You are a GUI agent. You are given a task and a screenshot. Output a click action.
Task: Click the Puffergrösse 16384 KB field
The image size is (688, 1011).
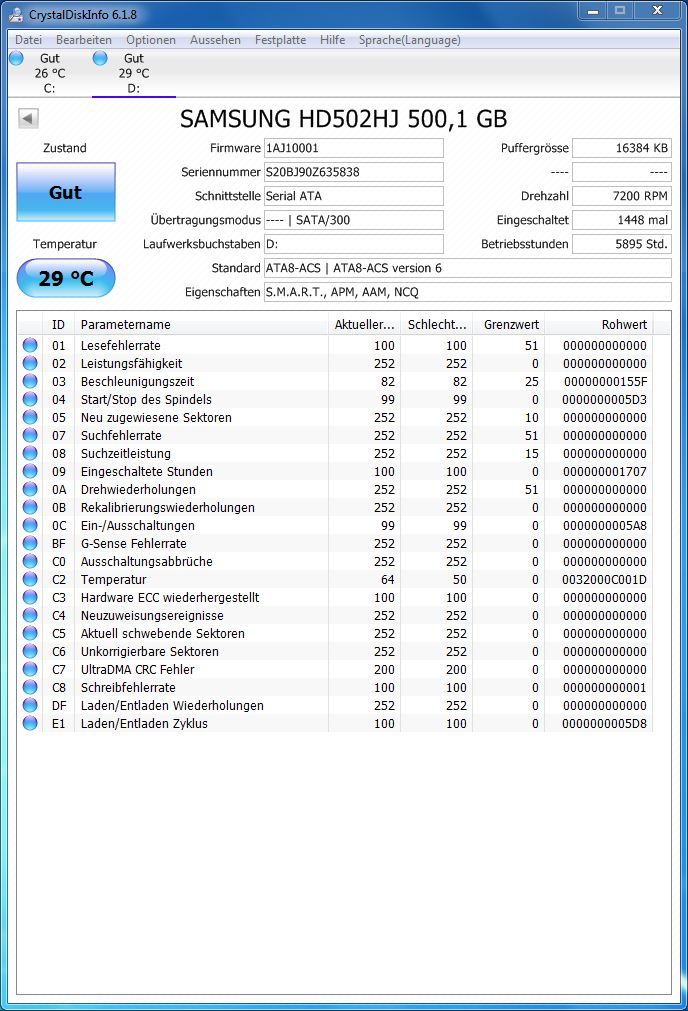coord(622,148)
